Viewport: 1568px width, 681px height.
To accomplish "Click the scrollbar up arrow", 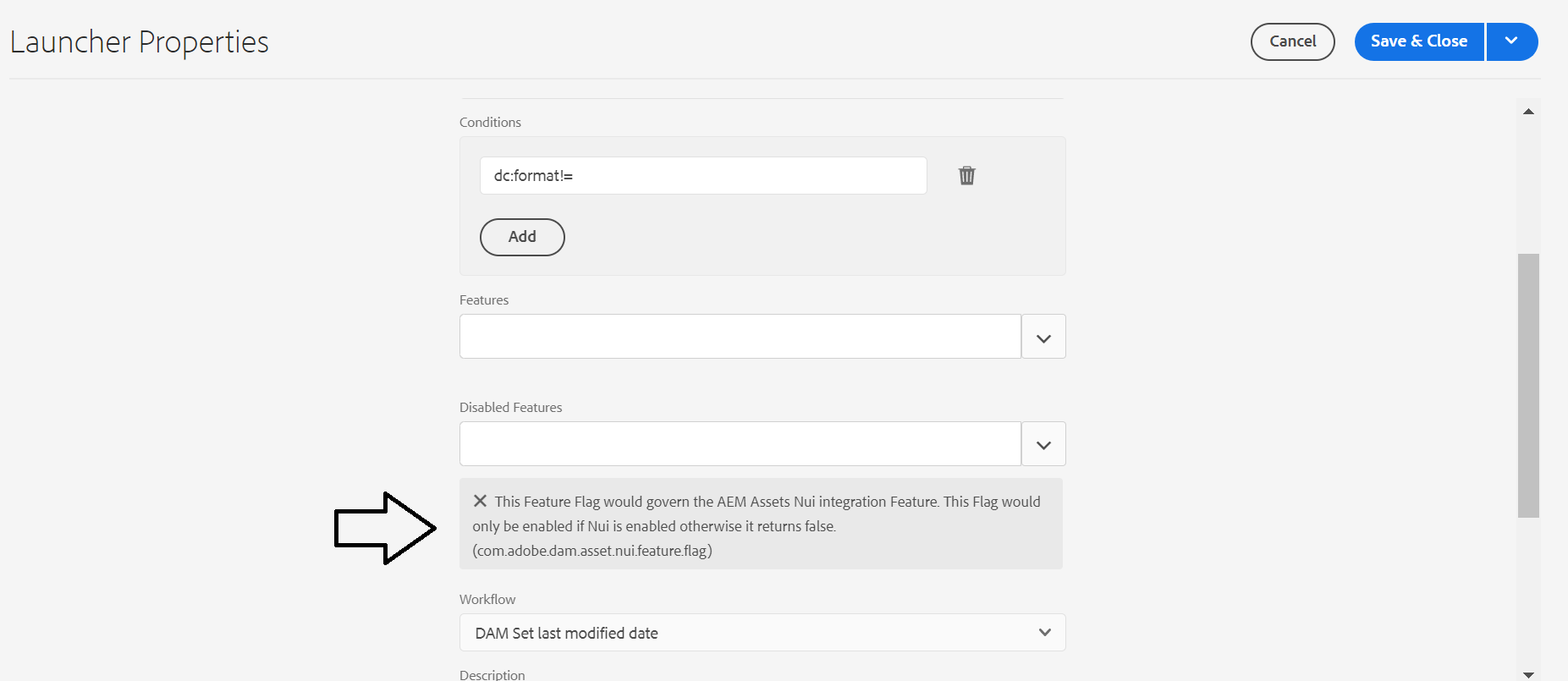I will (1528, 112).
